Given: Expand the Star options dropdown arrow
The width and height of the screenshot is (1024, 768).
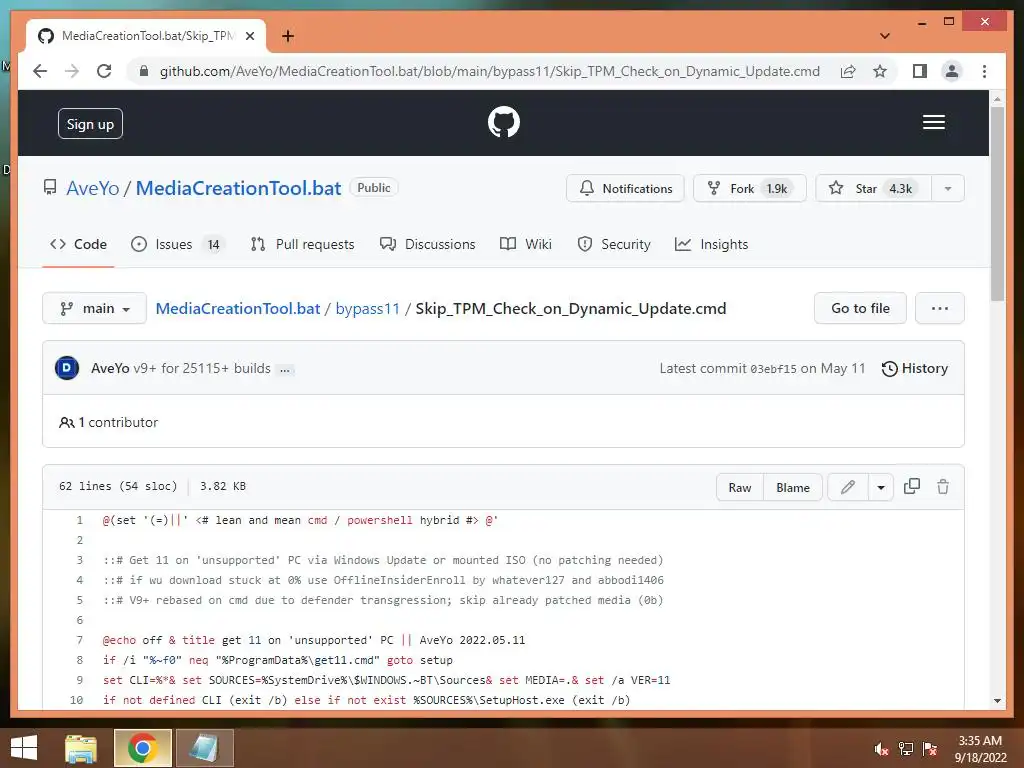Looking at the screenshot, I should [x=948, y=189].
